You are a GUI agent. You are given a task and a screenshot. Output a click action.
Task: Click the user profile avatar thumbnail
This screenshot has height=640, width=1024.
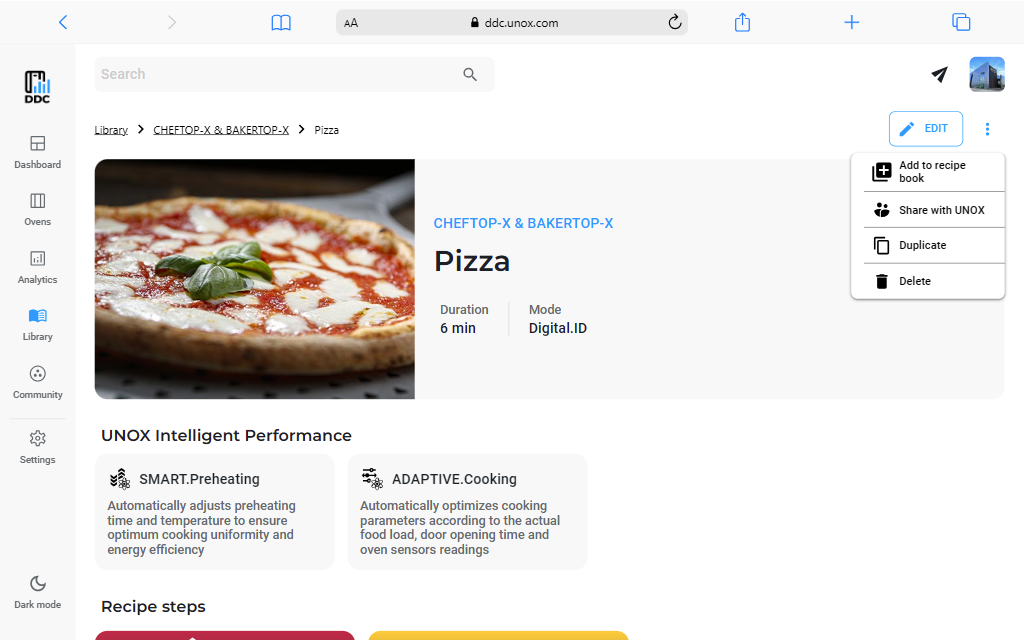click(x=986, y=74)
